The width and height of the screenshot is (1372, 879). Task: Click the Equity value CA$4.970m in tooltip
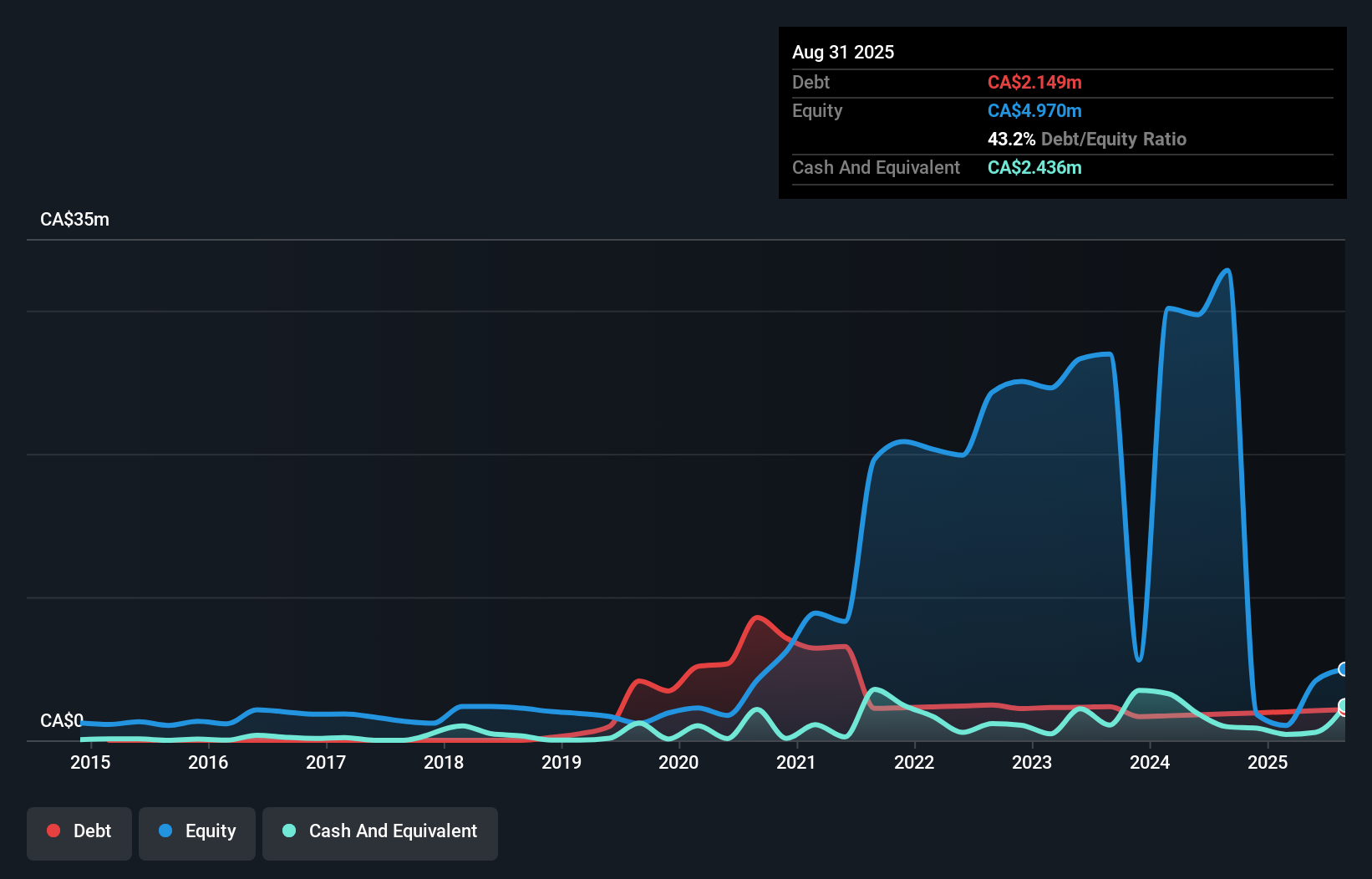(1034, 111)
